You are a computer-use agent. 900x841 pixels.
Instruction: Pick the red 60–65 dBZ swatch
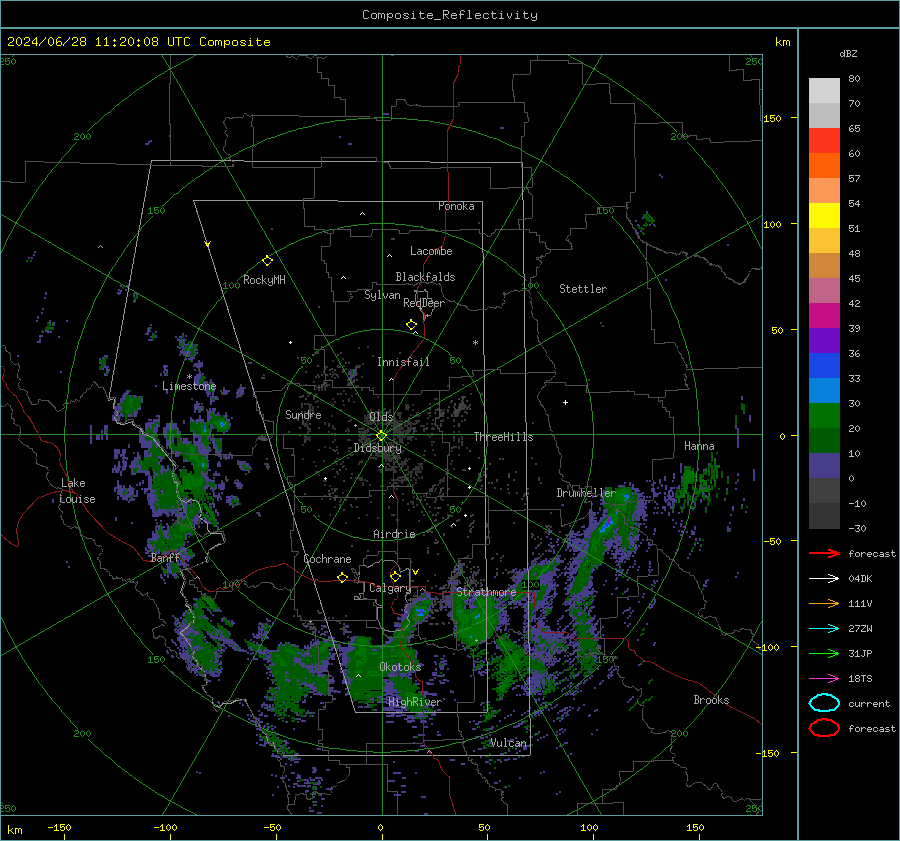click(x=824, y=140)
